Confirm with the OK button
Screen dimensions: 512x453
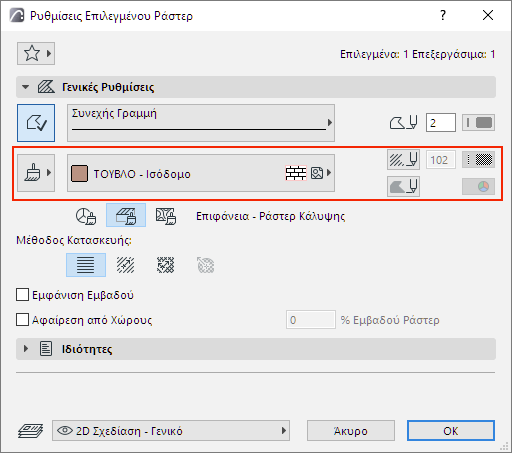tap(451, 431)
